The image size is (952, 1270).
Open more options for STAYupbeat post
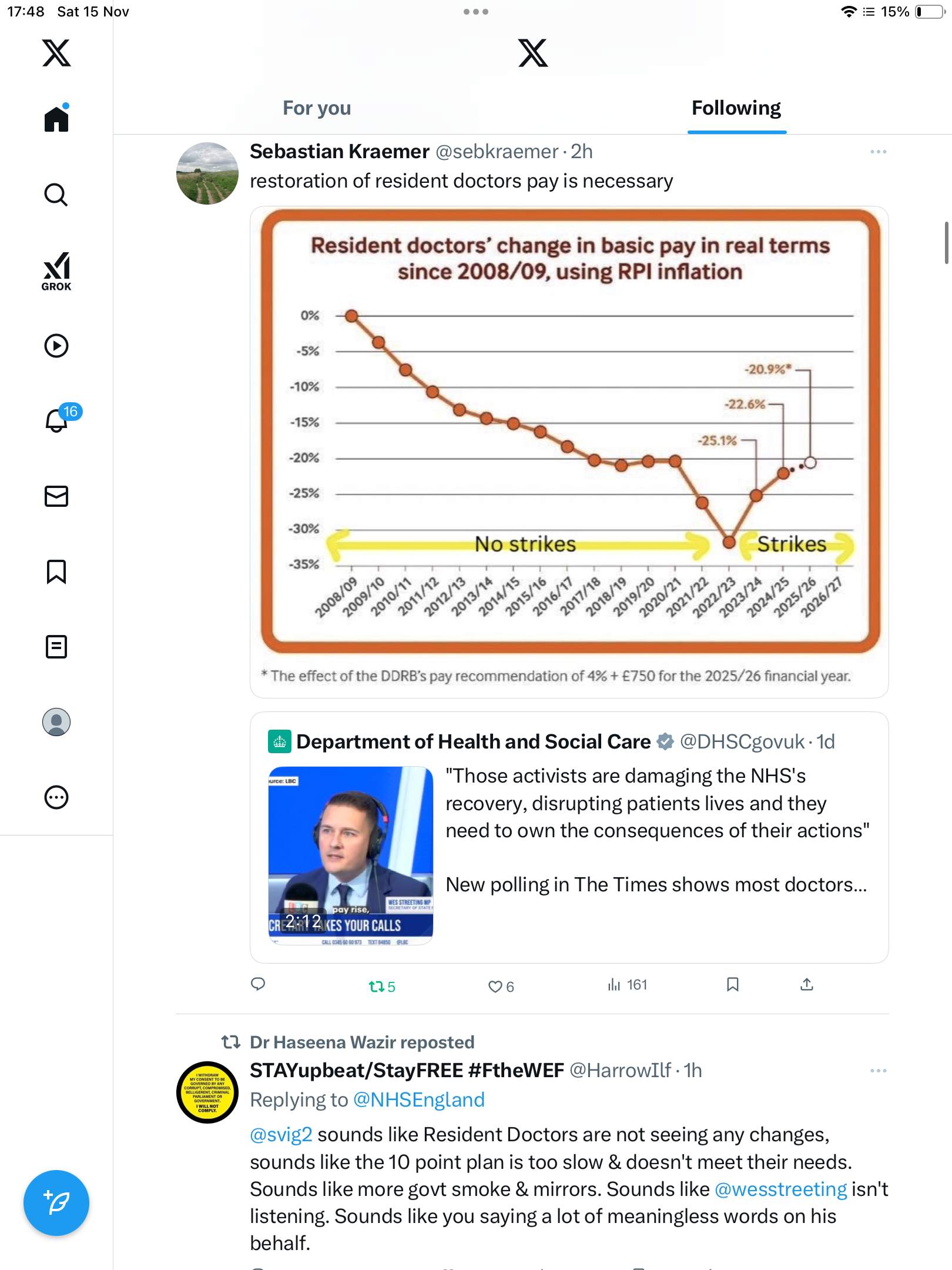pos(878,1071)
